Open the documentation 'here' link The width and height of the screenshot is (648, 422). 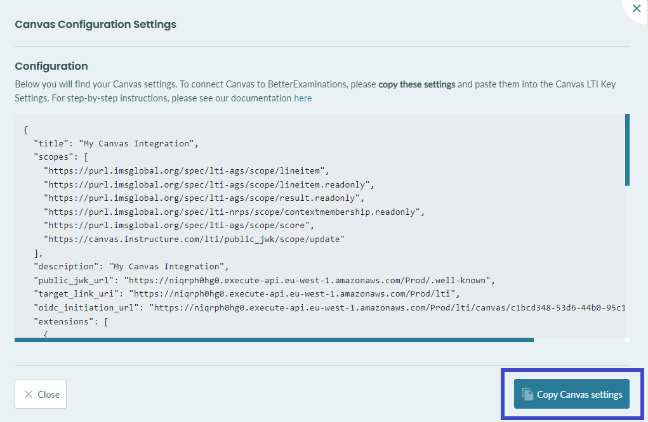click(x=303, y=98)
